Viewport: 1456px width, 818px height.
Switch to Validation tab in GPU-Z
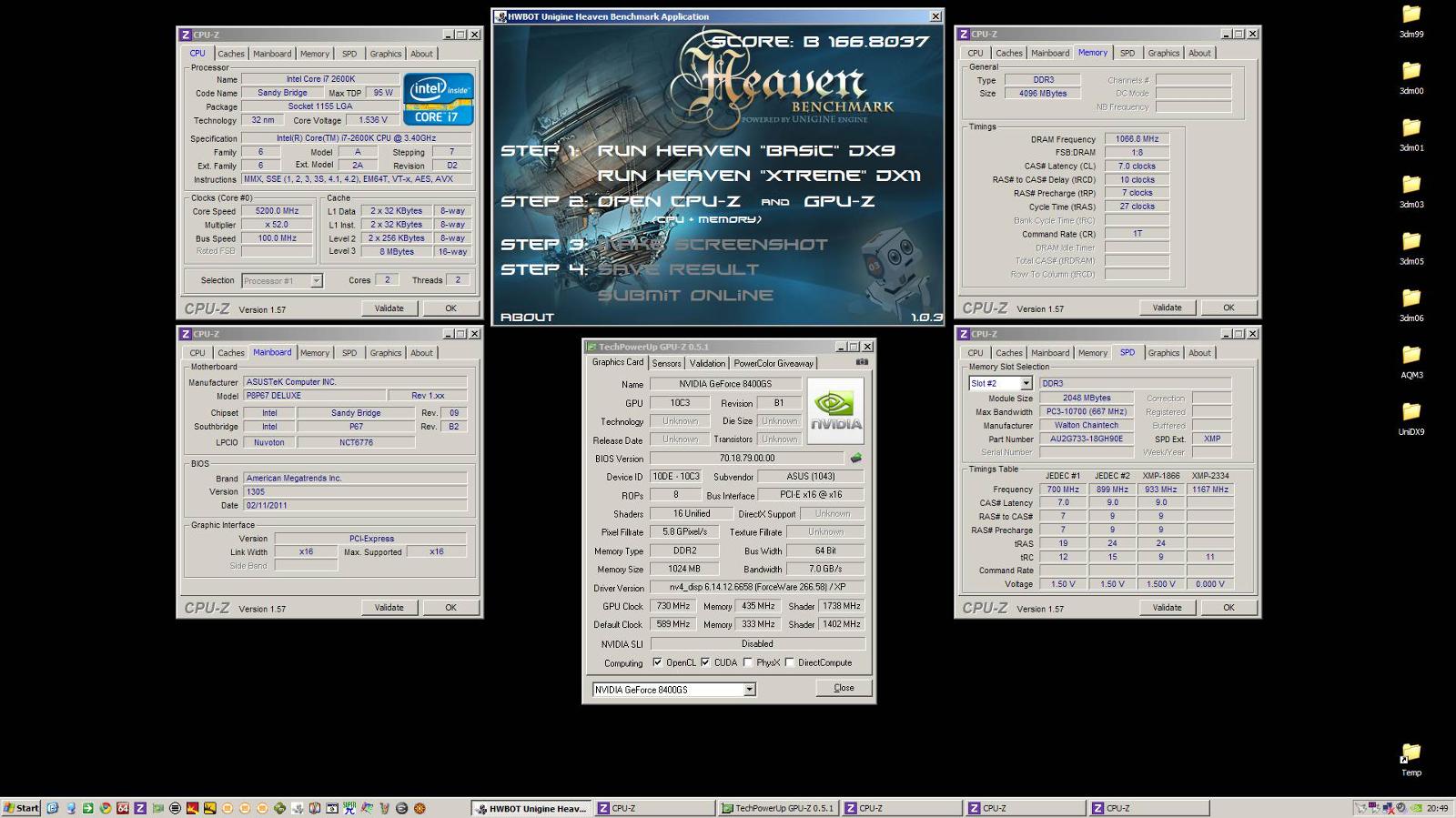(x=707, y=363)
